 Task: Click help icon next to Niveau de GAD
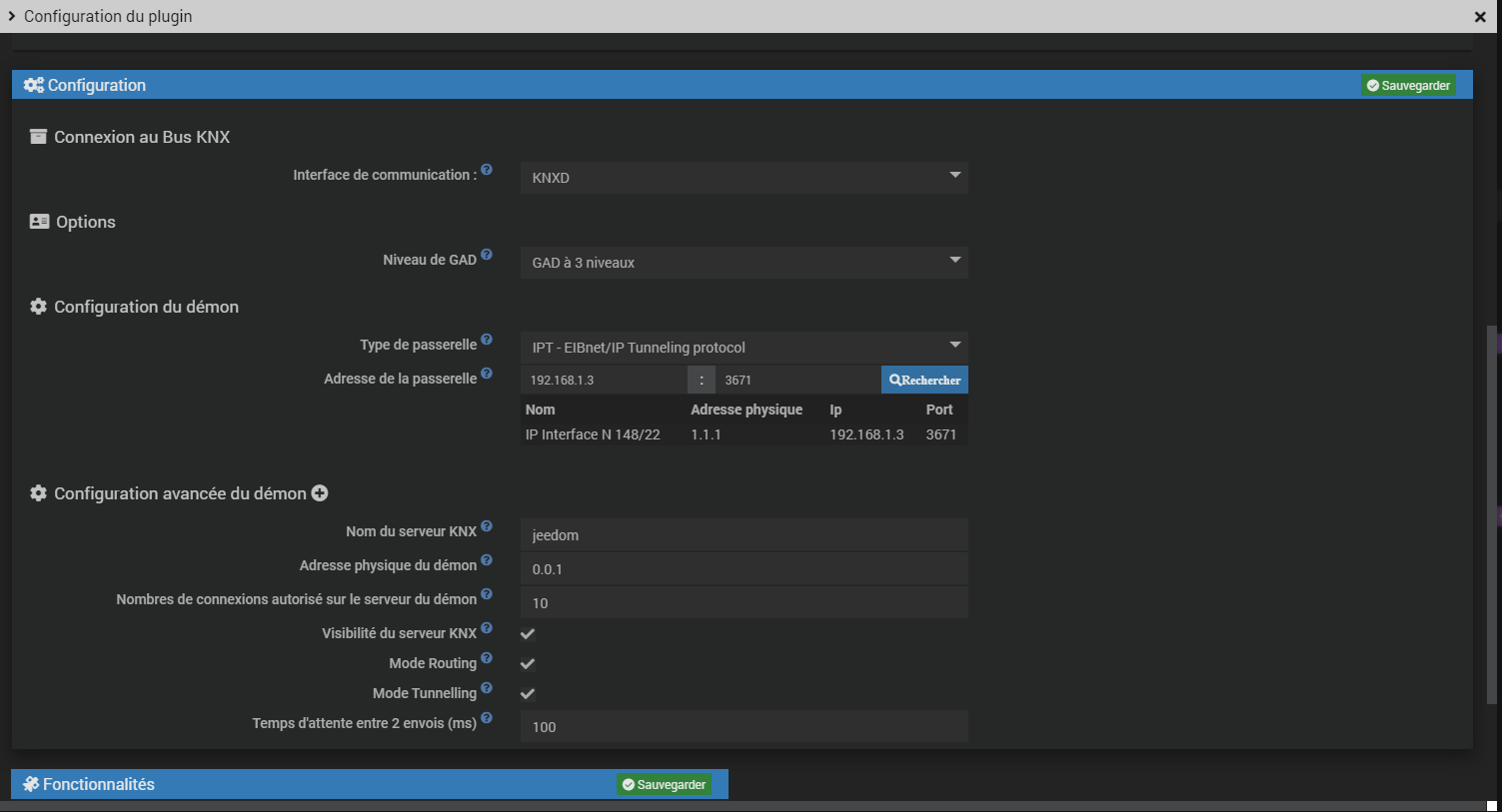coord(487,255)
